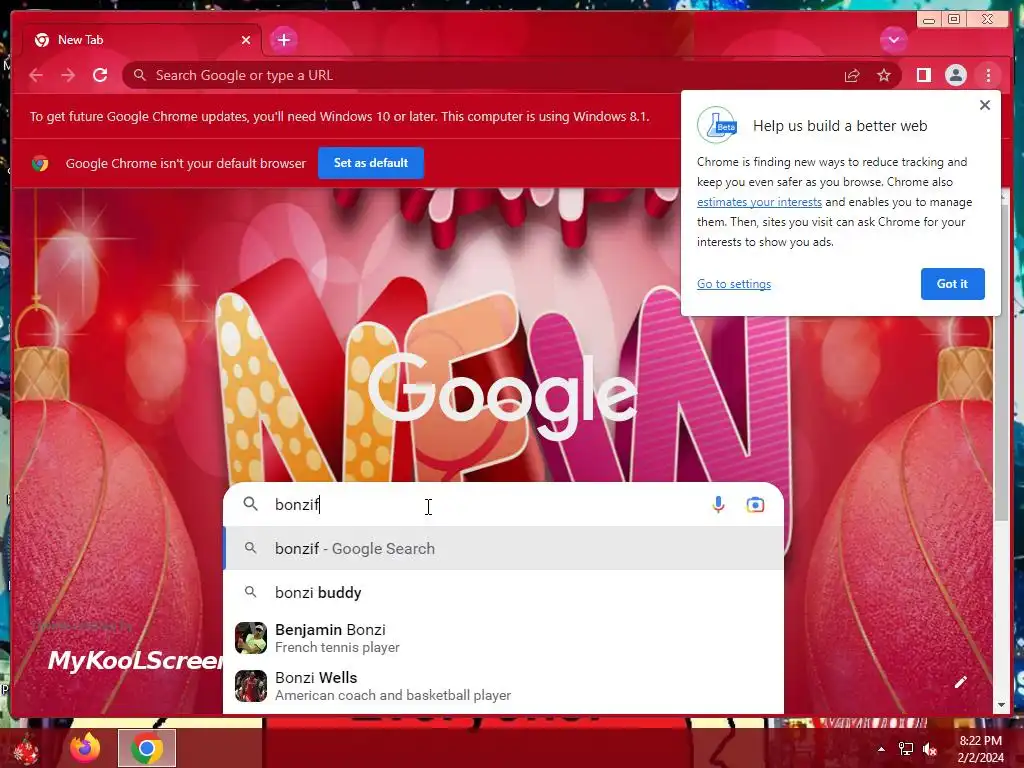Close the Help us build a better web popup
Screen dimensions: 1024x768
(985, 104)
